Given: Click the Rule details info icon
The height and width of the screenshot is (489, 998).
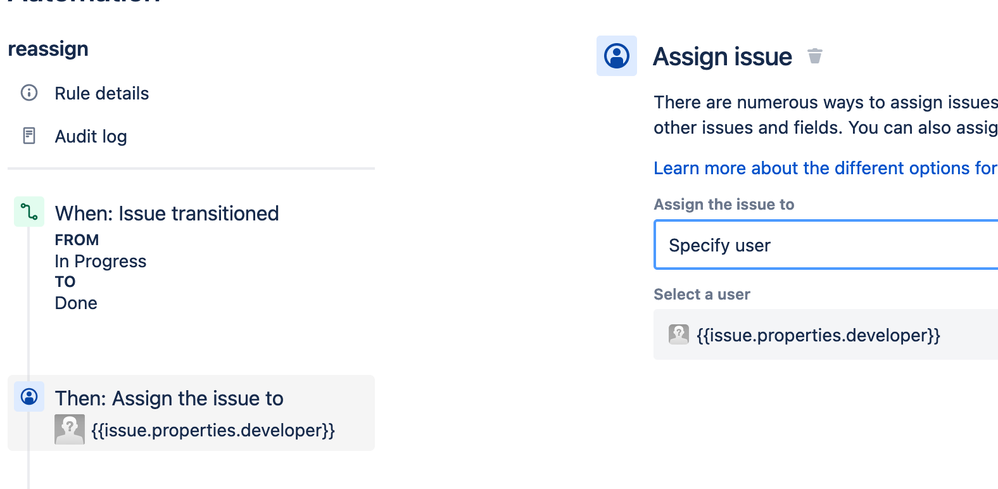Looking at the screenshot, I should (x=29, y=93).
